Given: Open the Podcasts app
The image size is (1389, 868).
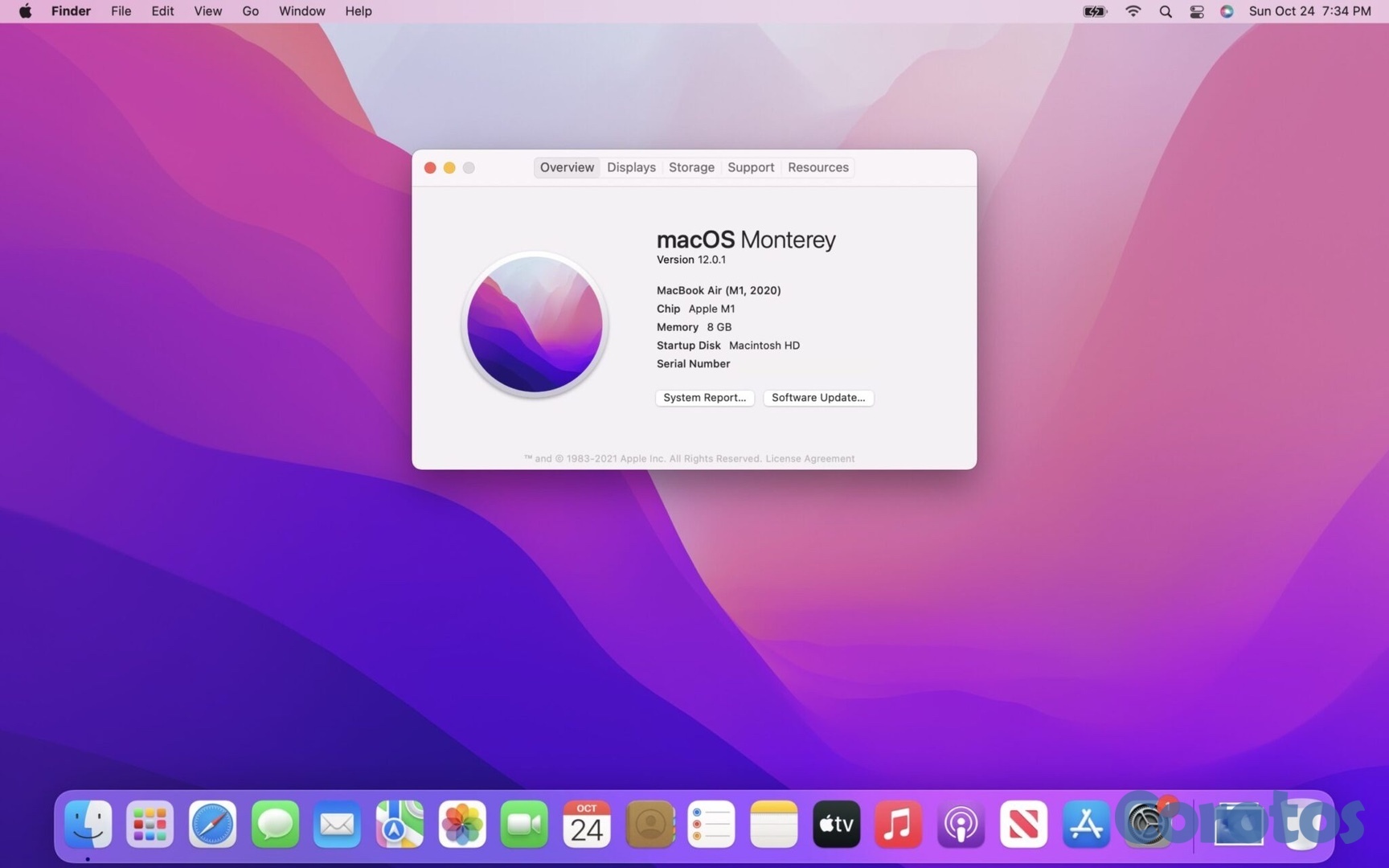Looking at the screenshot, I should [961, 824].
